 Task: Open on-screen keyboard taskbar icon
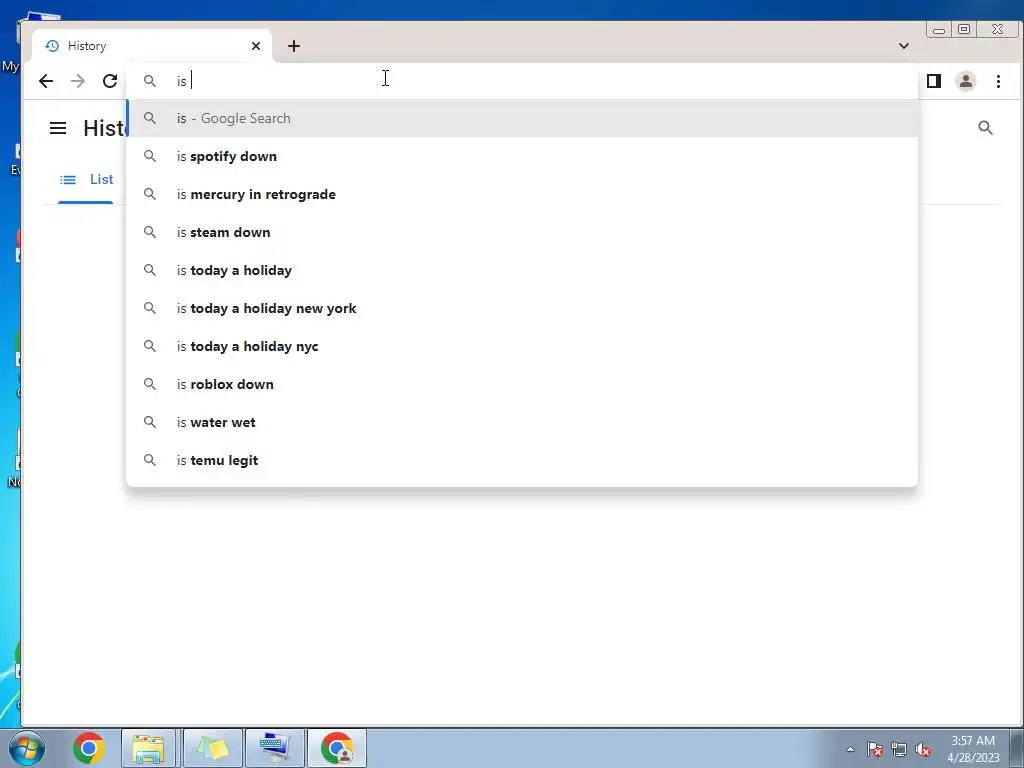[x=275, y=748]
